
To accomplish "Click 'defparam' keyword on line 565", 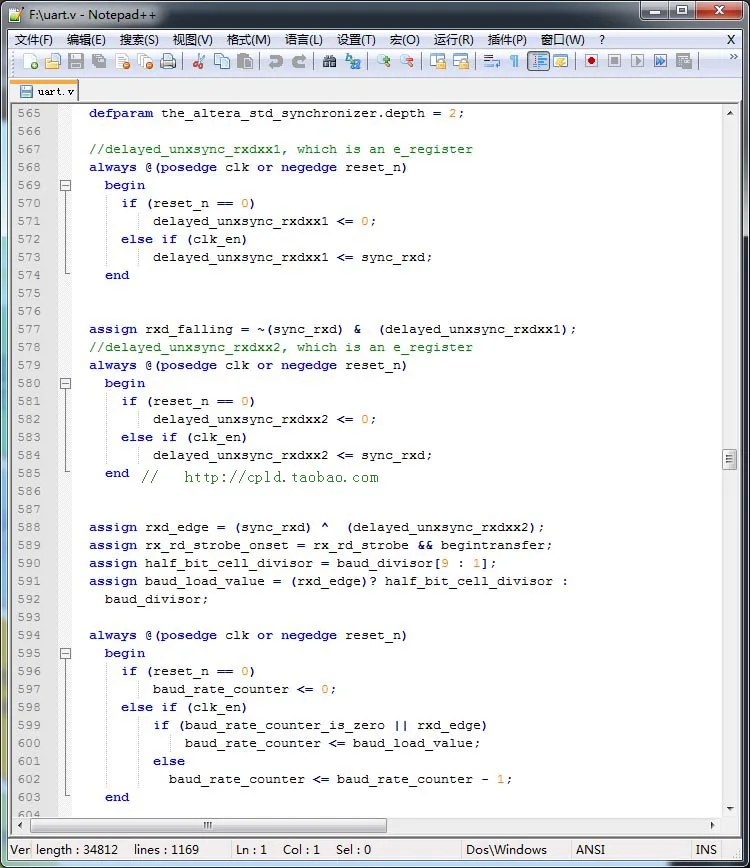I will 121,113.
